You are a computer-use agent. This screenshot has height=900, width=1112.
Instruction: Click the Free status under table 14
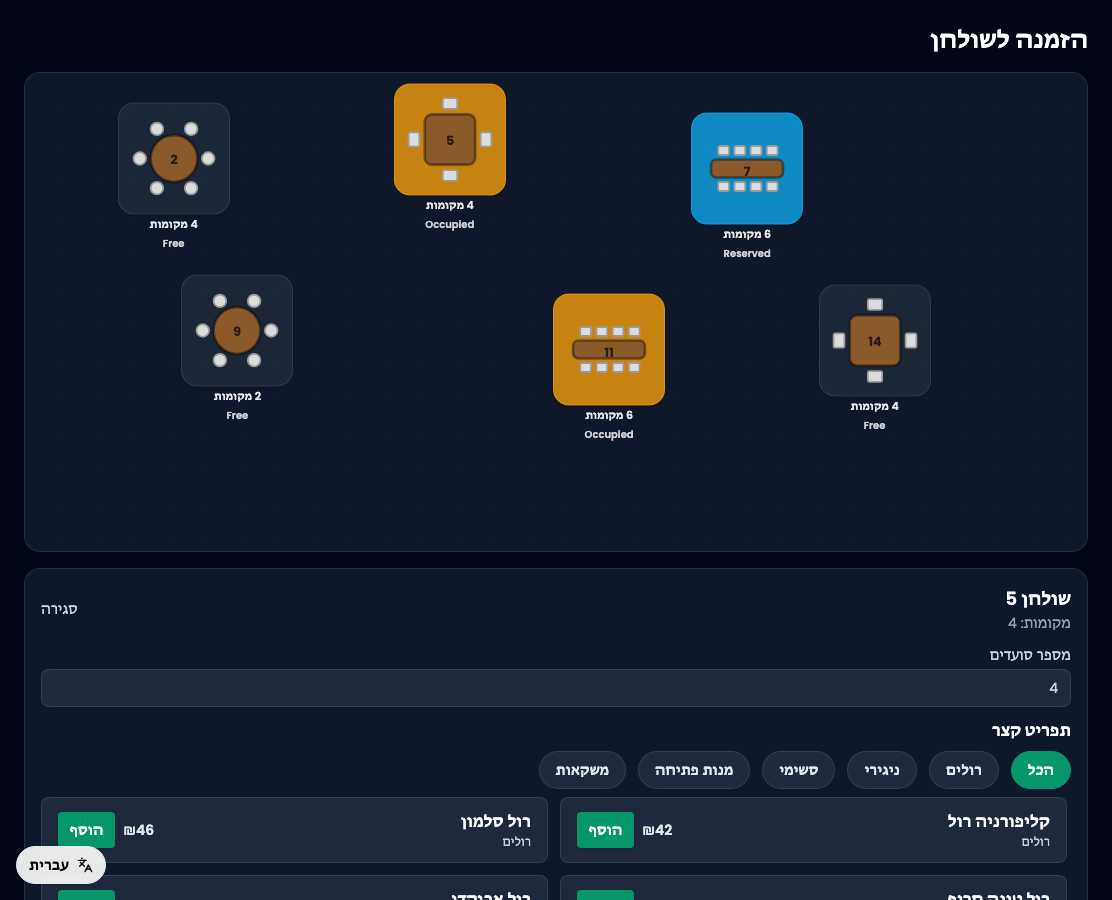[874, 426]
